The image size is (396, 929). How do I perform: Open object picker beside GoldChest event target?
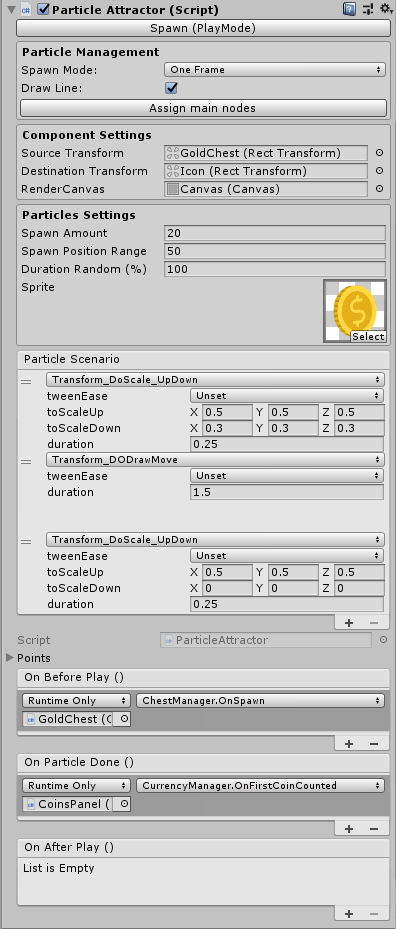(123, 719)
